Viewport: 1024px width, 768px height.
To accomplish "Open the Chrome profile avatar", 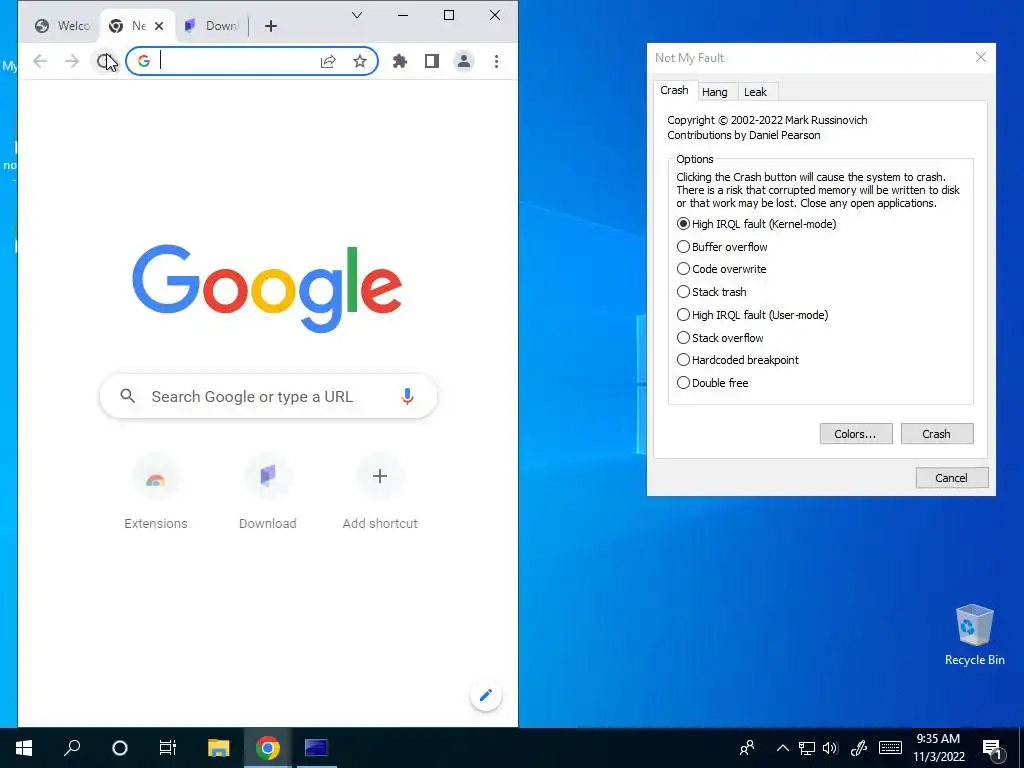I will coord(464,61).
